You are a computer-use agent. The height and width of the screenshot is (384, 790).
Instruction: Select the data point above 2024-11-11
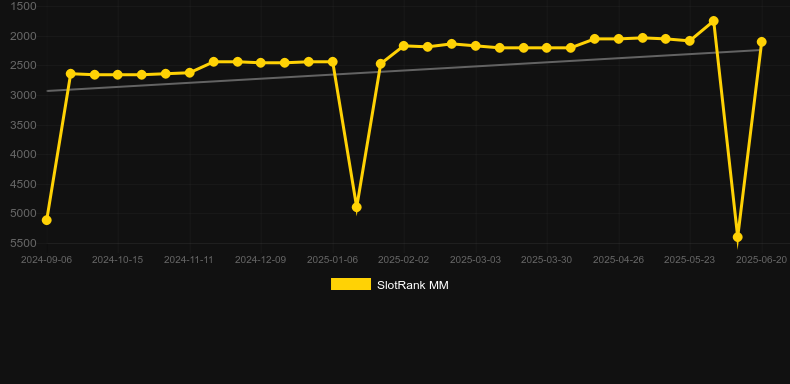[189, 73]
